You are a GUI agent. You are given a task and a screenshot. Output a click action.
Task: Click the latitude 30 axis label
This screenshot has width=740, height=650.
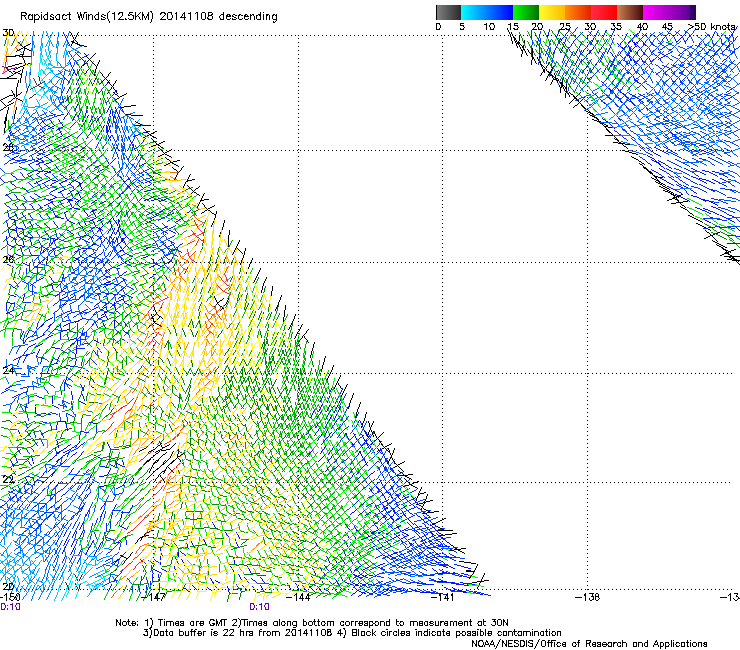click(8, 33)
